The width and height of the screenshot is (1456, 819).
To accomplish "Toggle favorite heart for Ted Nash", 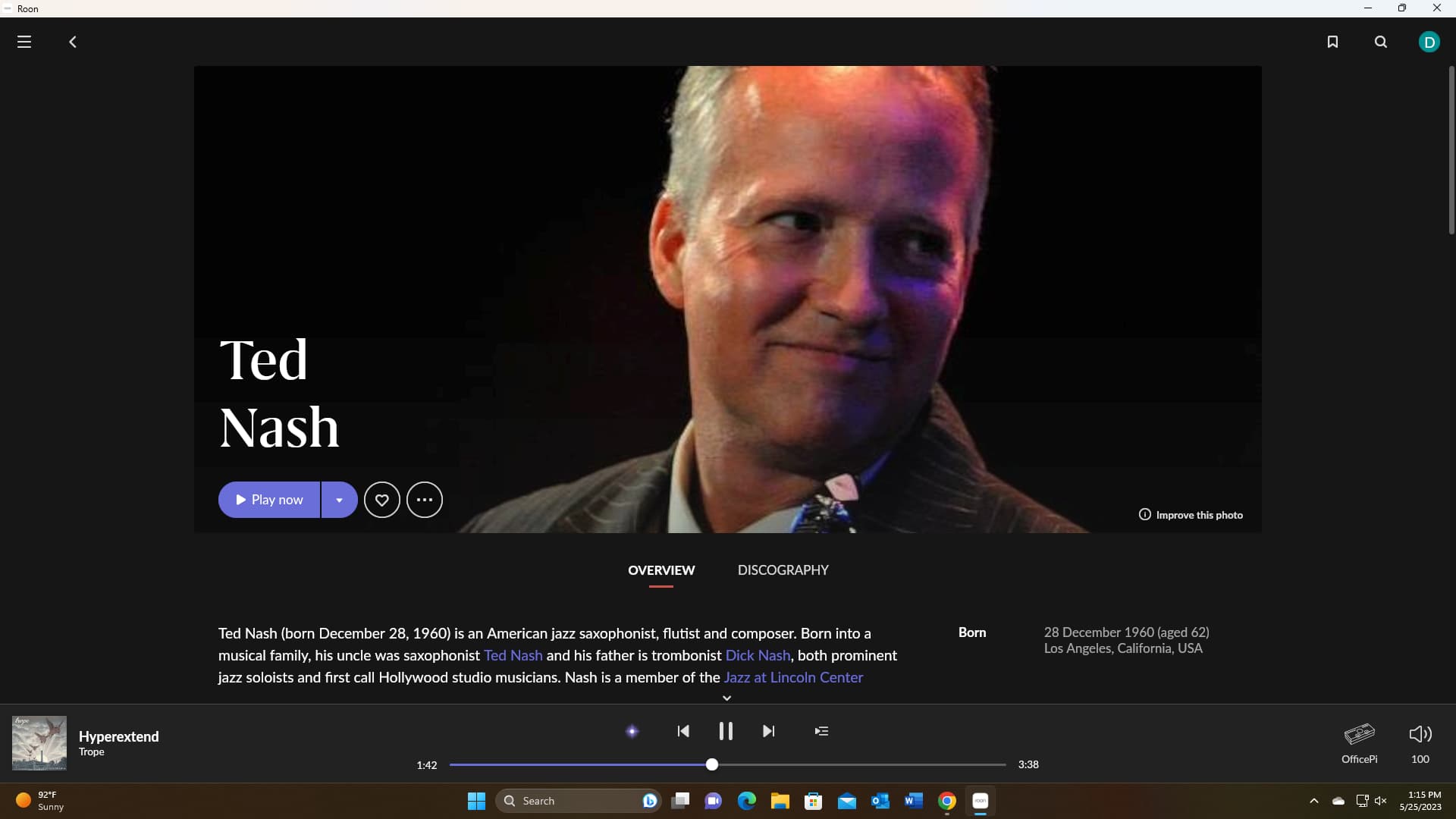I will 382,500.
